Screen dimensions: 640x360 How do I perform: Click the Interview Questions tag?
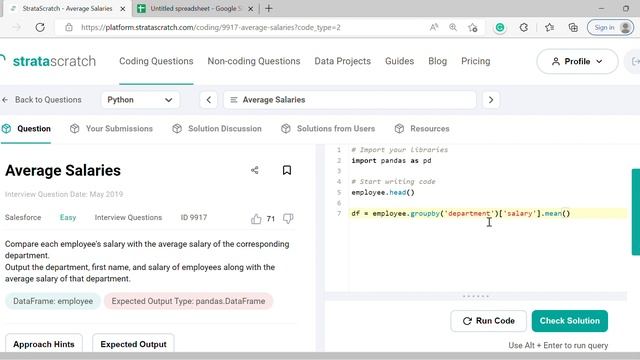128,218
